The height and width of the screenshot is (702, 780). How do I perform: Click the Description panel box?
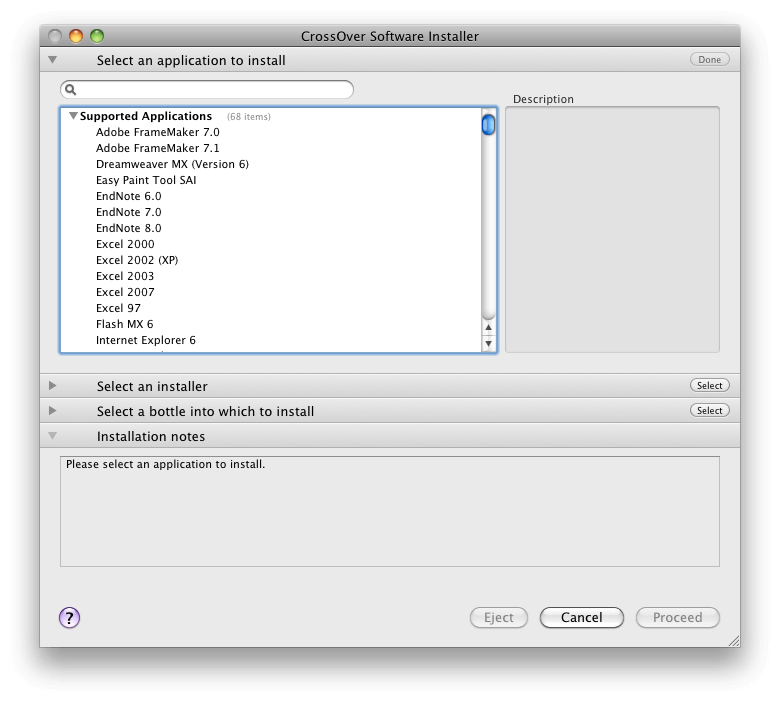tap(612, 229)
